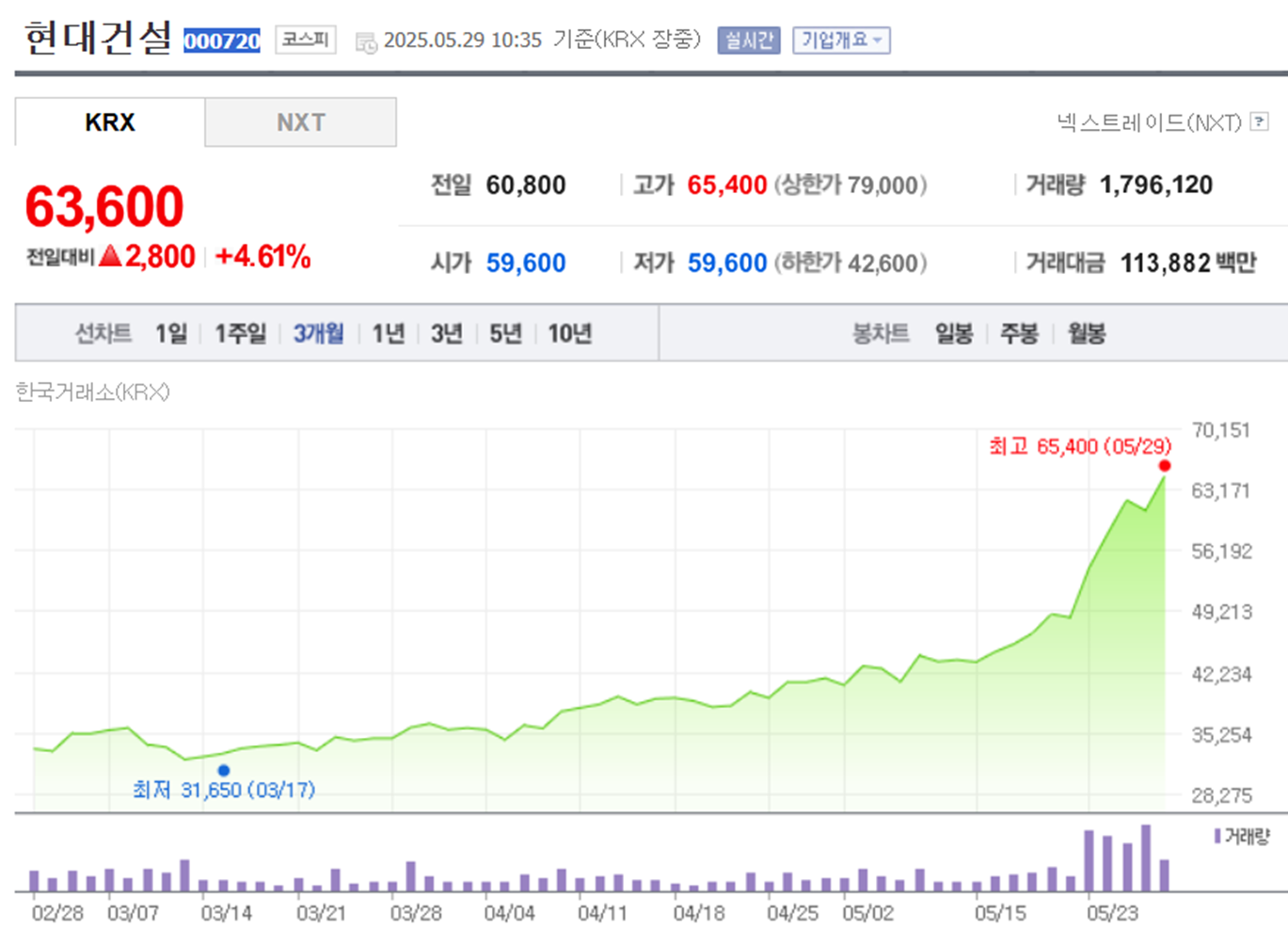Show the 일봉 daily candle chart
The width and height of the screenshot is (1288, 928).
point(953,333)
